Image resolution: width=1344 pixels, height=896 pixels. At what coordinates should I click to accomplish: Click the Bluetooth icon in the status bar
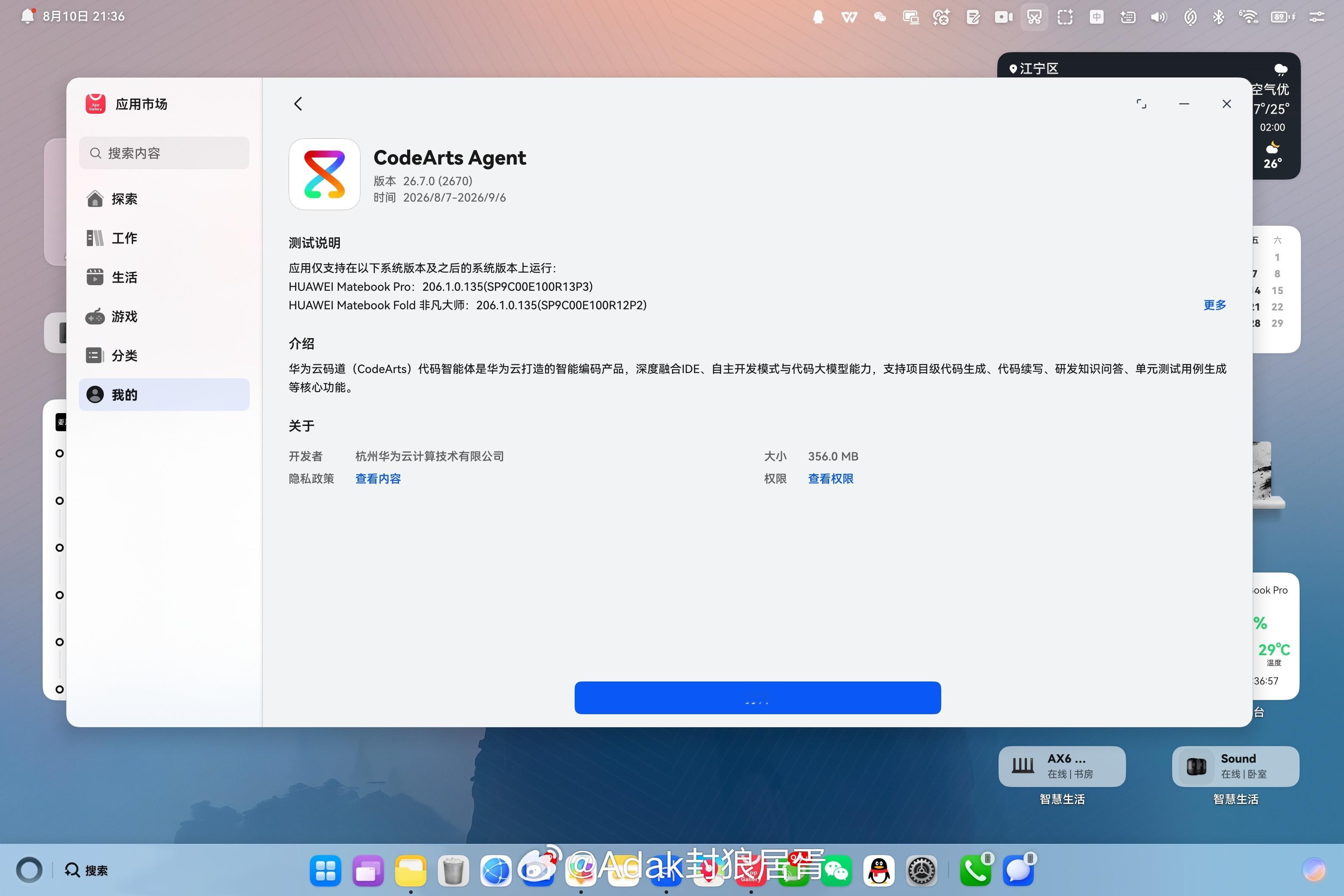click(1218, 17)
